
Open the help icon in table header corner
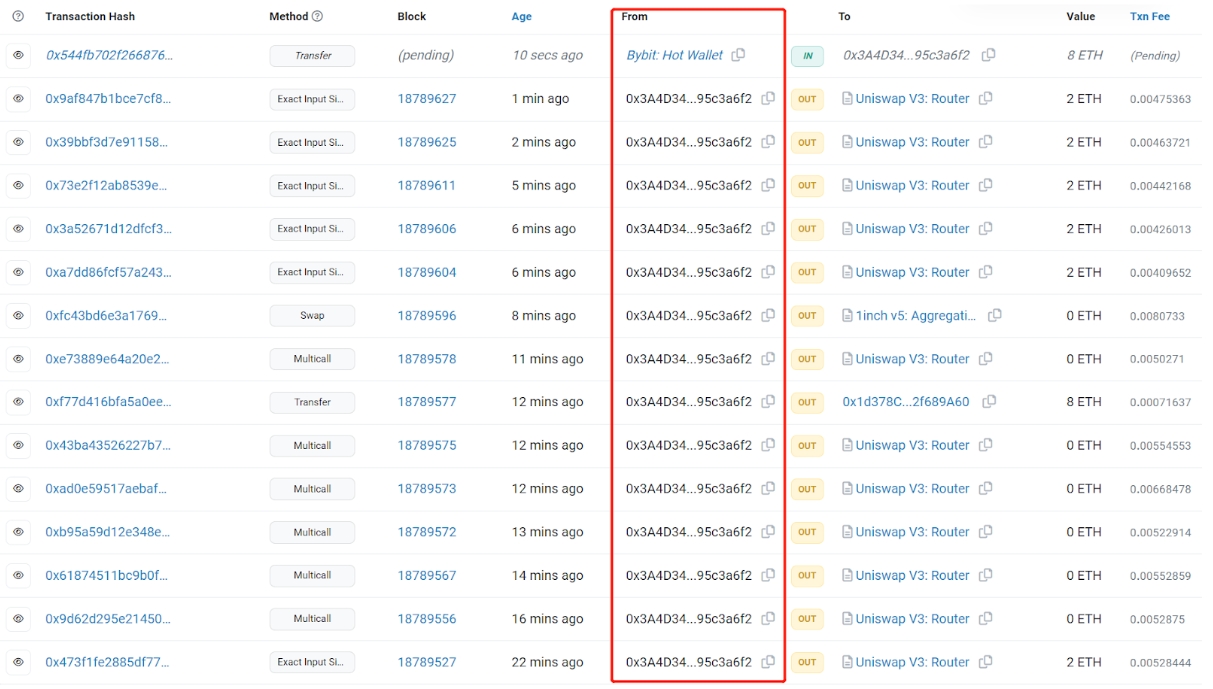[x=18, y=17]
